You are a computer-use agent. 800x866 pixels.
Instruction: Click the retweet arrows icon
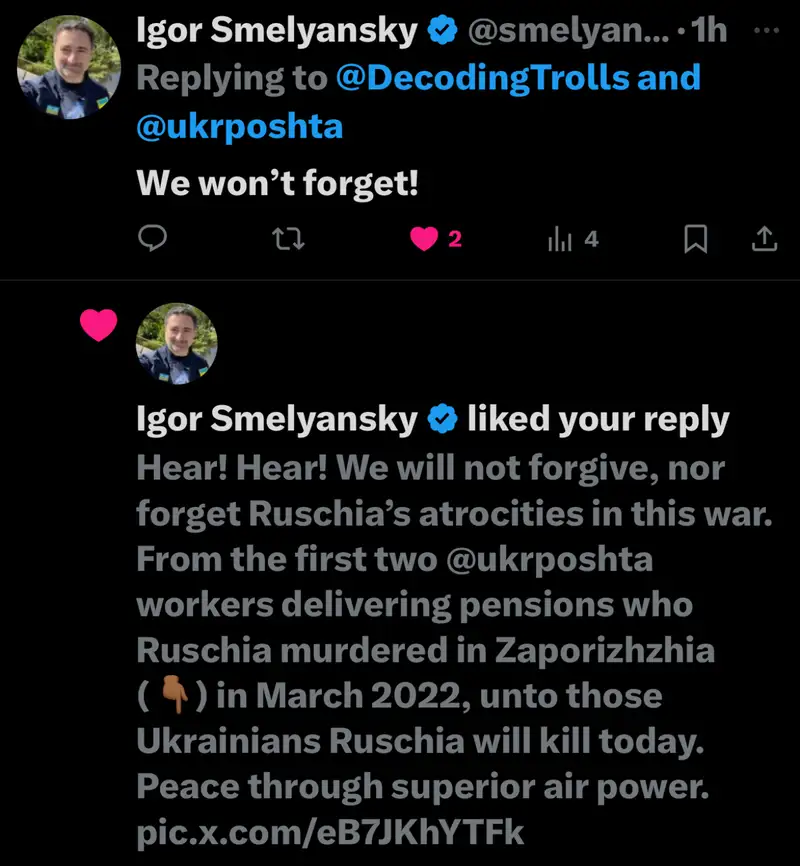(288, 239)
